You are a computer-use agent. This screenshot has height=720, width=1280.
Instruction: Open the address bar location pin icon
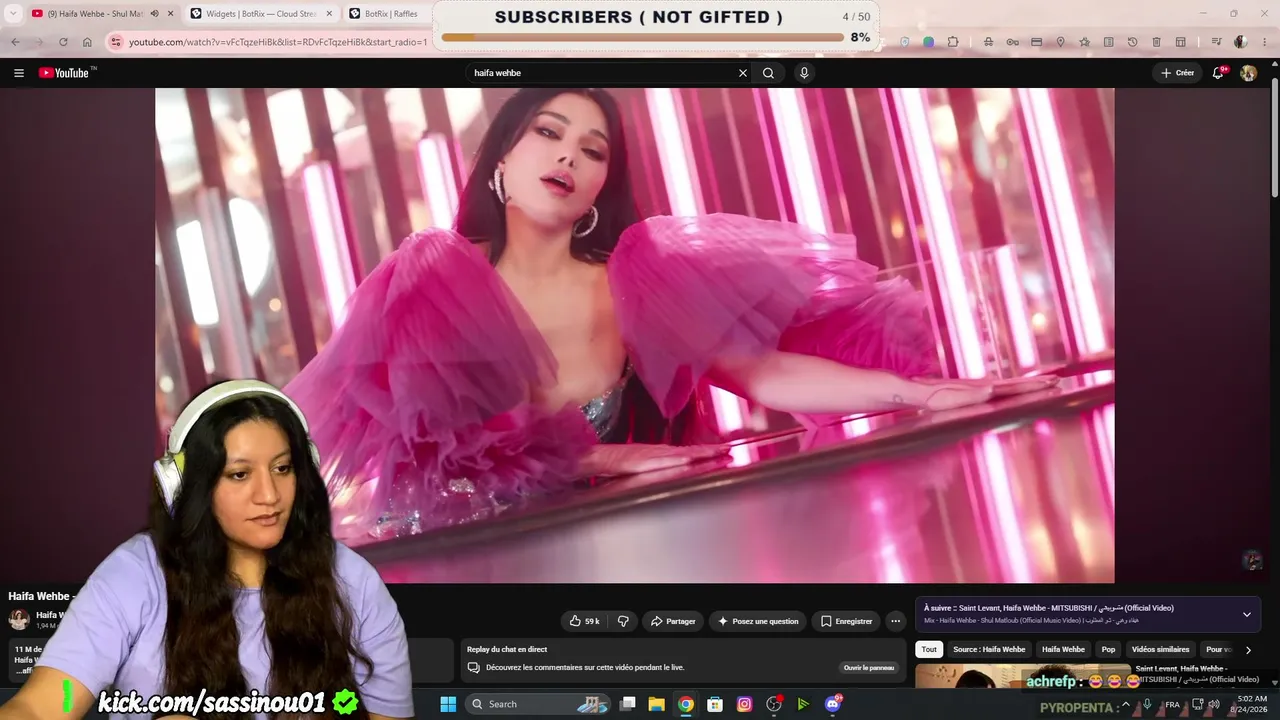(x=1060, y=42)
